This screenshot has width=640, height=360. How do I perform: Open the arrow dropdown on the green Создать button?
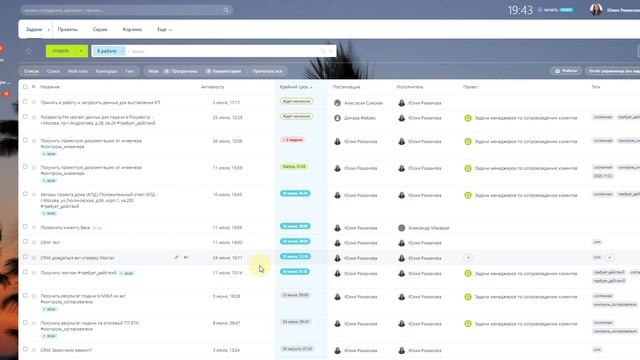click(81, 51)
